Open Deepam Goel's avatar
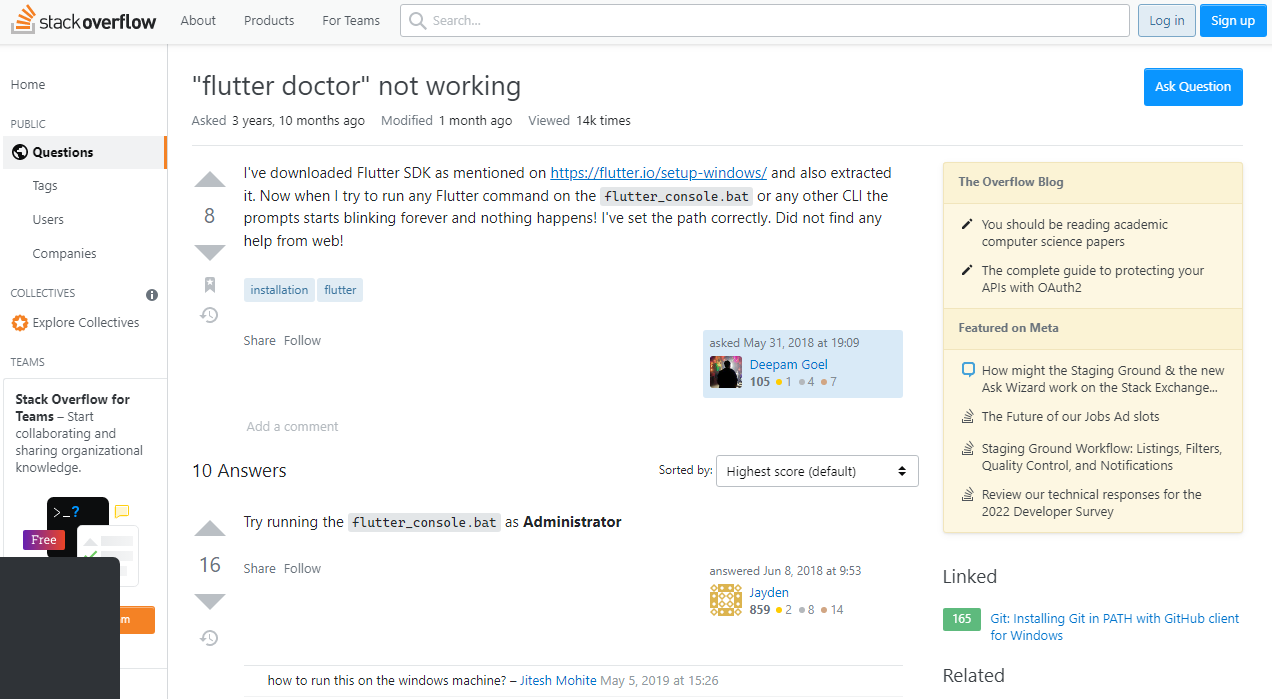Image resolution: width=1272 pixels, height=699 pixels. click(x=726, y=372)
